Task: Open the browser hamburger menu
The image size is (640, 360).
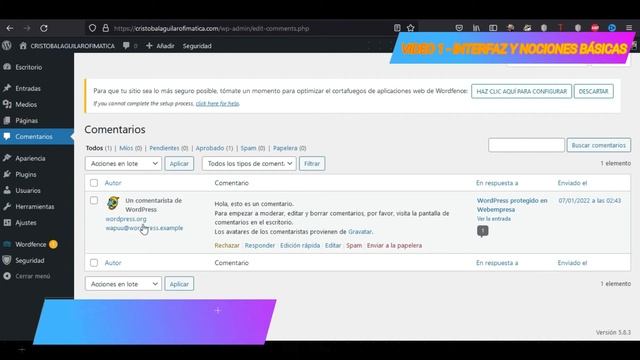Action: pos(629,28)
